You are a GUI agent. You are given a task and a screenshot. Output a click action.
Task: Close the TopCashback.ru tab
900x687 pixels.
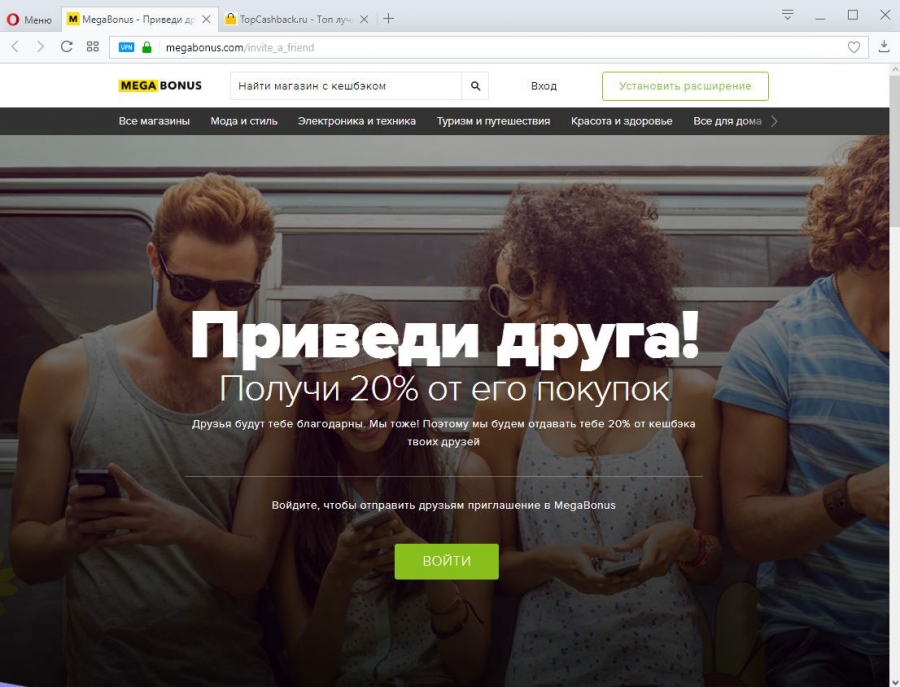[x=364, y=19]
